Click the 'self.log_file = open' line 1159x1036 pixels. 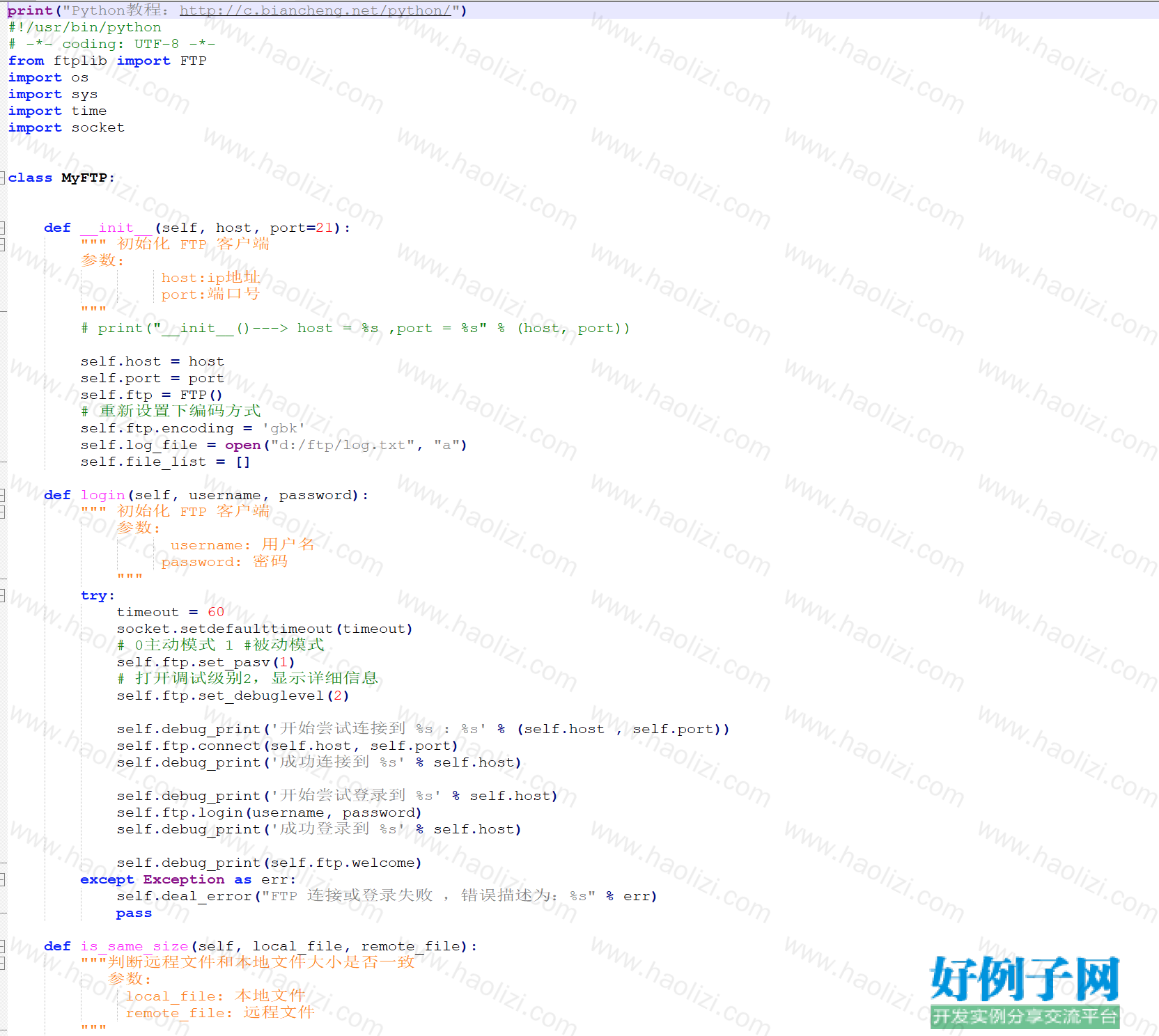click(274, 445)
